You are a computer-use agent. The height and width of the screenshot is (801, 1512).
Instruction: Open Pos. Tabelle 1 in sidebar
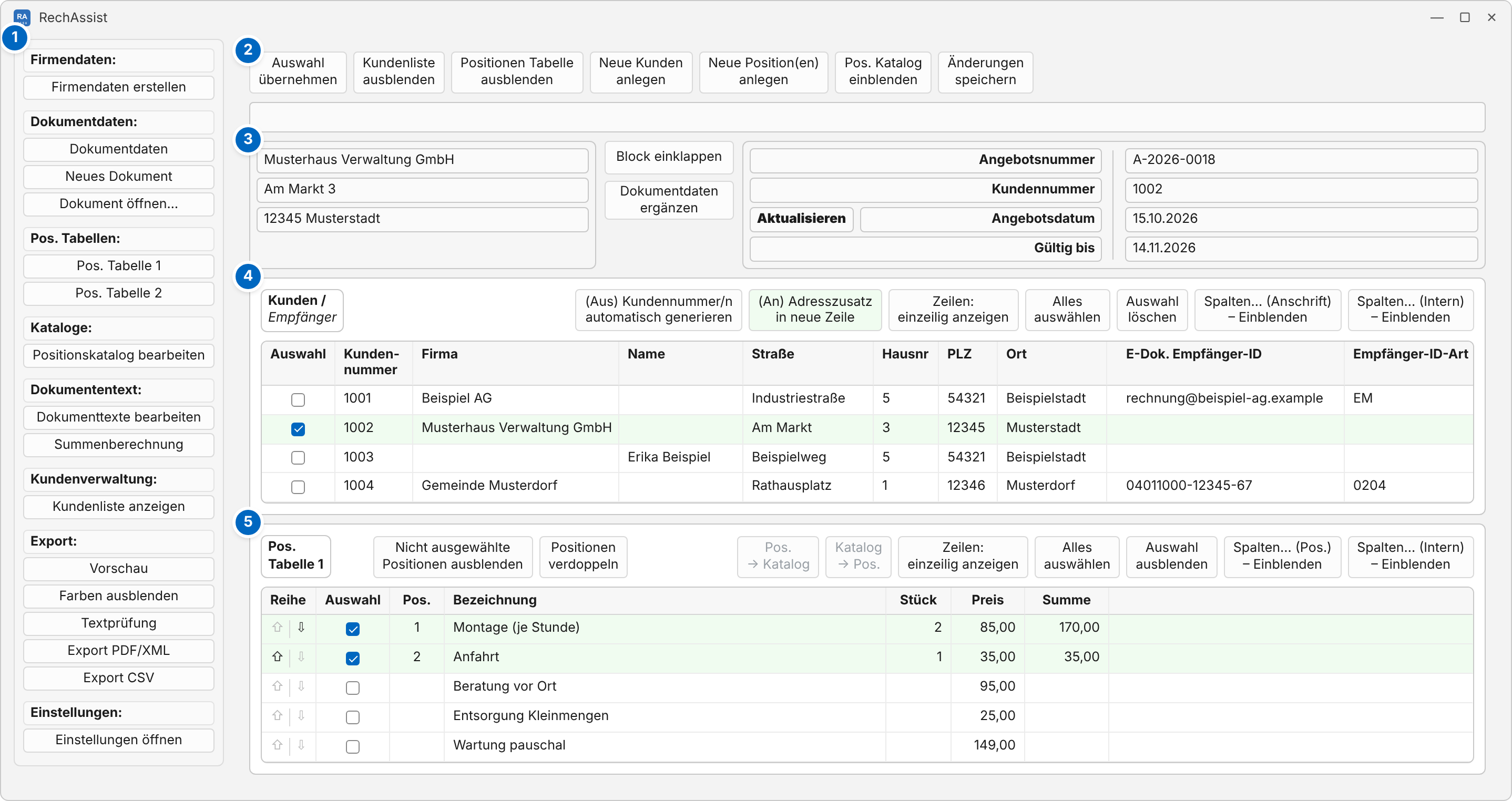pyautogui.click(x=119, y=266)
